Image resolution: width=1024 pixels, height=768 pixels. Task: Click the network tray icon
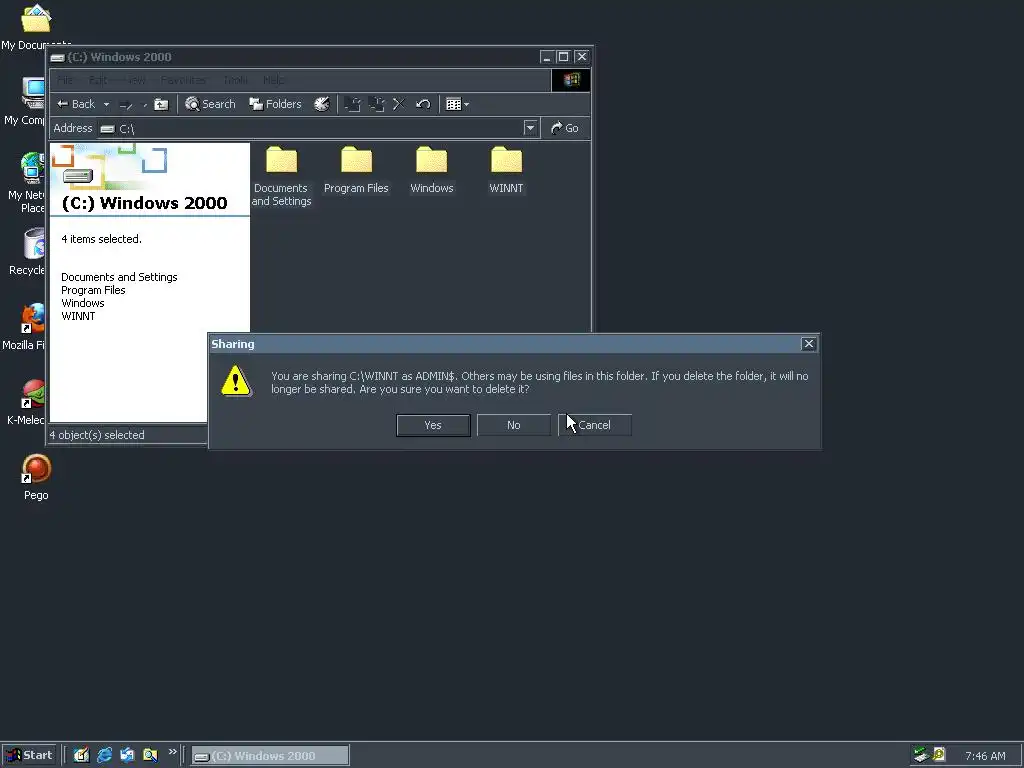921,756
